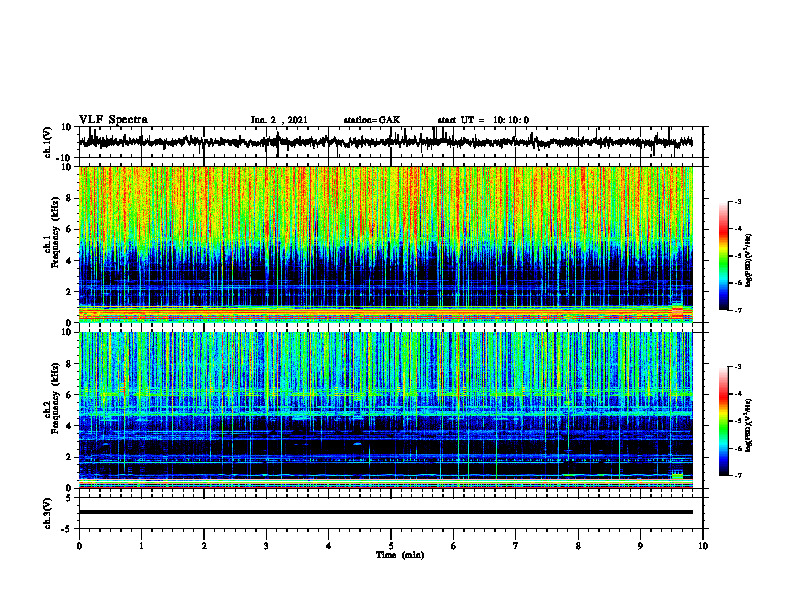Click time axis tick label "5"
The width and height of the screenshot is (792, 612).
click(x=391, y=546)
